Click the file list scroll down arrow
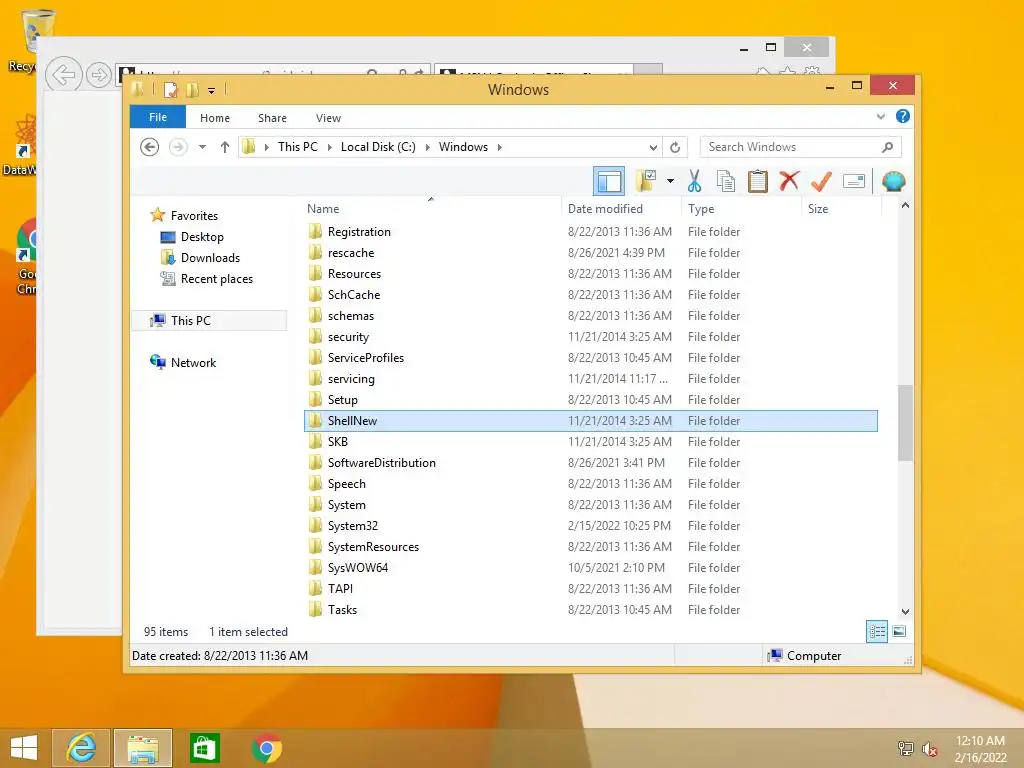This screenshot has height=768, width=1024. pyautogui.click(x=905, y=612)
